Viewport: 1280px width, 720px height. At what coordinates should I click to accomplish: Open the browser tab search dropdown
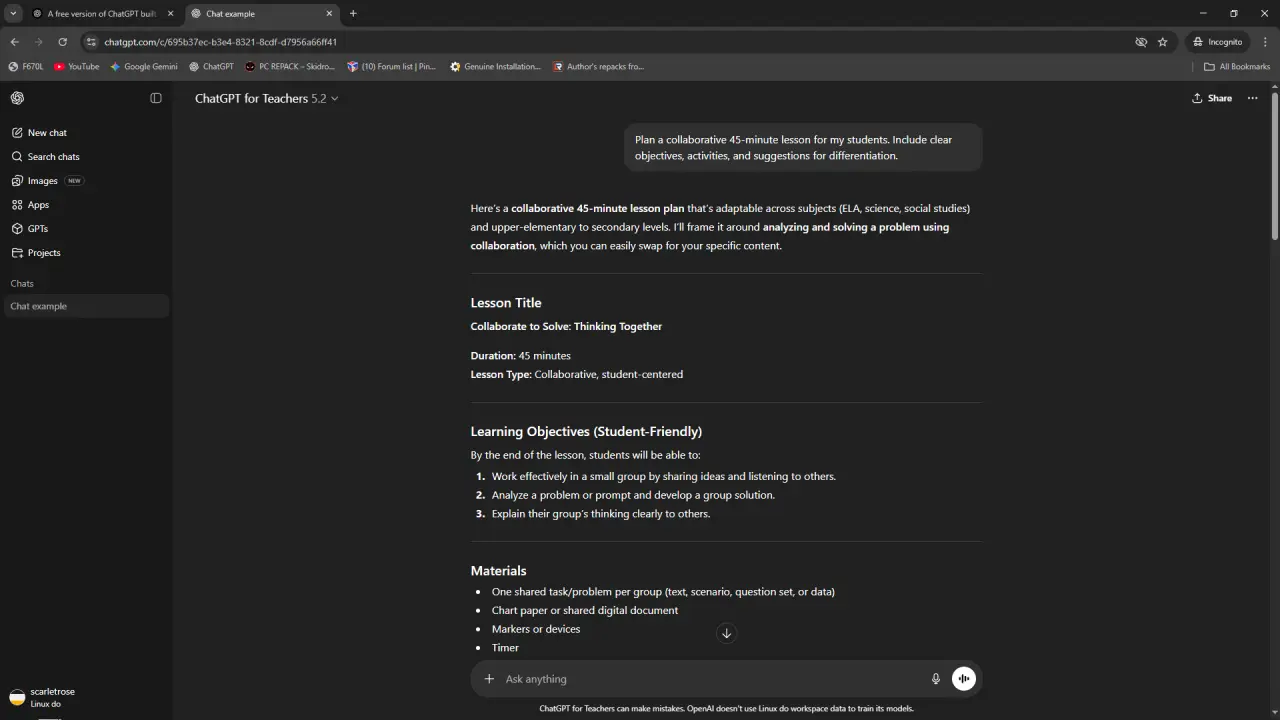click(13, 13)
